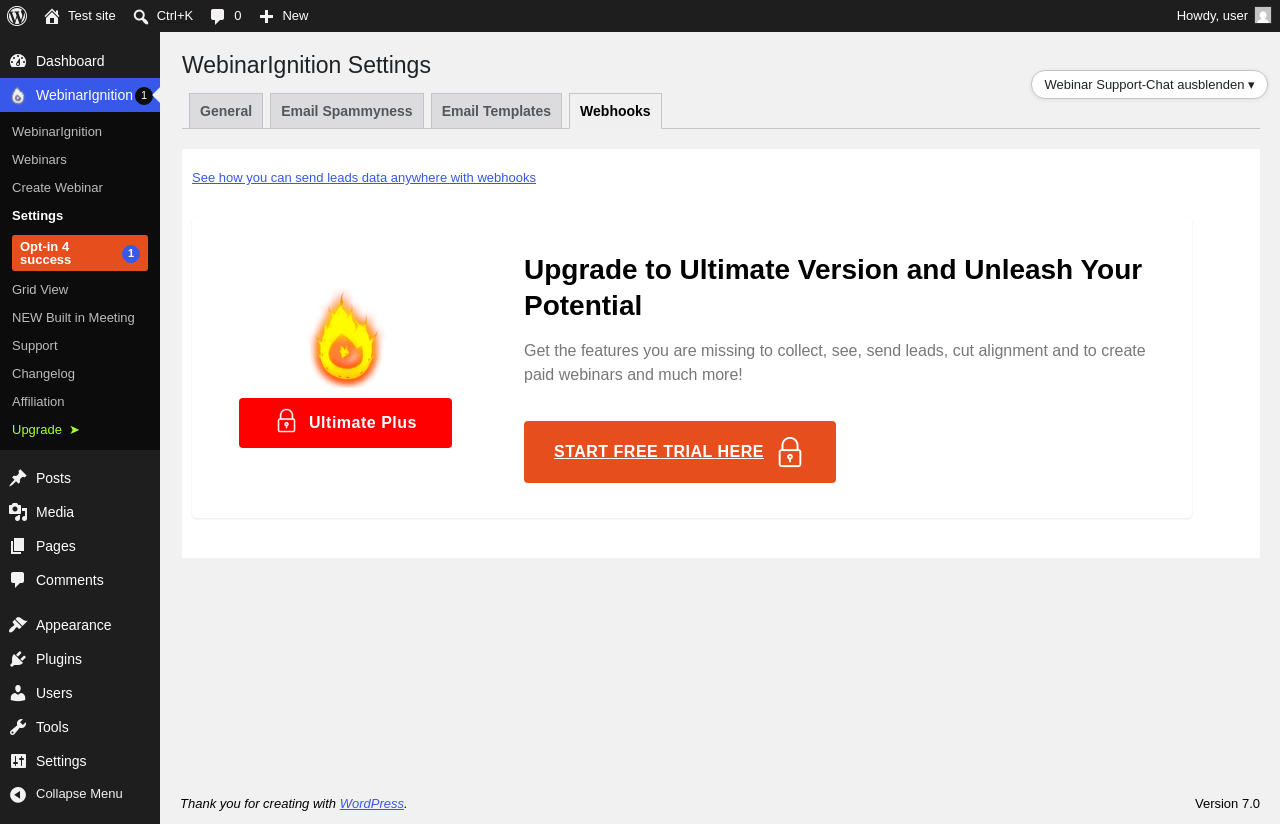
Task: Click the Comments speech bubble sidebar icon
Action: coord(18,580)
